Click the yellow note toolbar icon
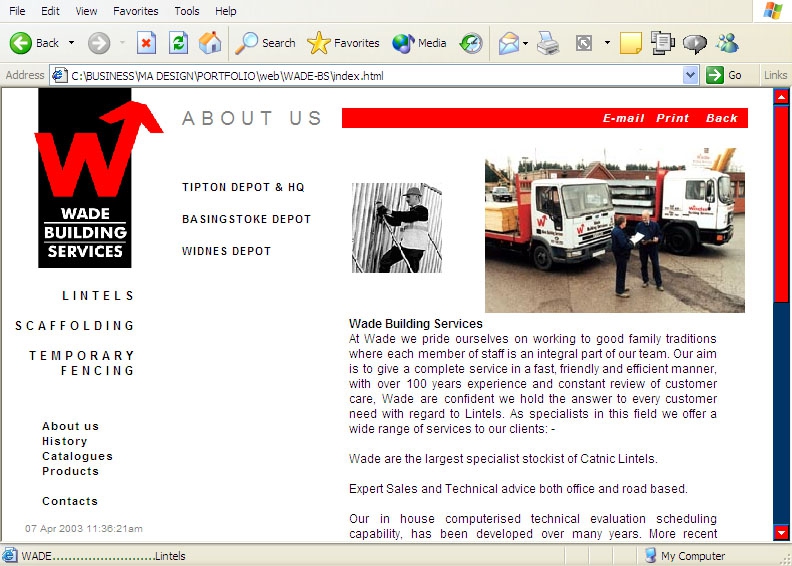Viewport: 792px width, 566px height. point(630,43)
